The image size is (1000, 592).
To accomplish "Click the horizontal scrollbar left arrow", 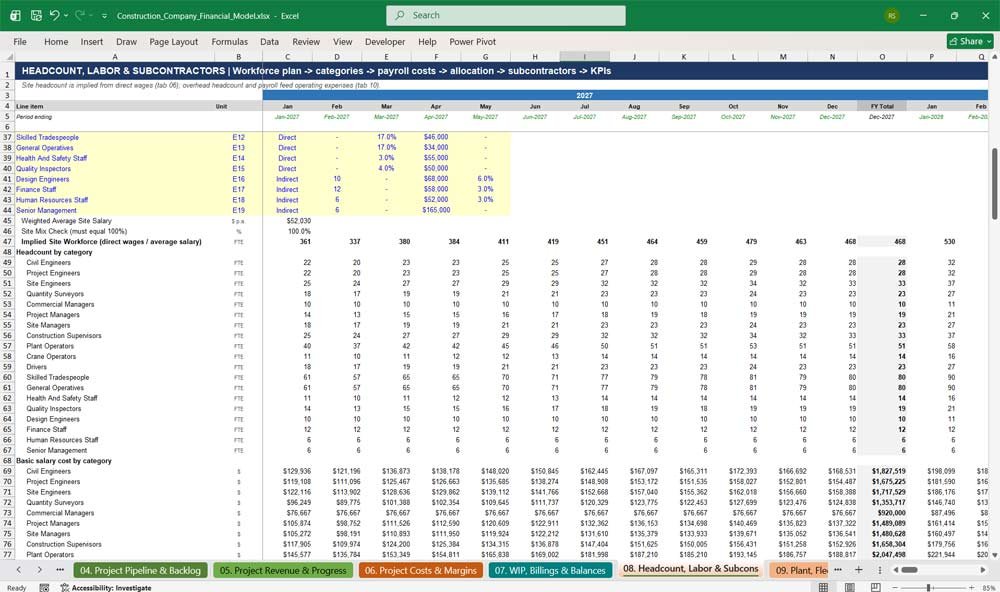I will point(895,570).
